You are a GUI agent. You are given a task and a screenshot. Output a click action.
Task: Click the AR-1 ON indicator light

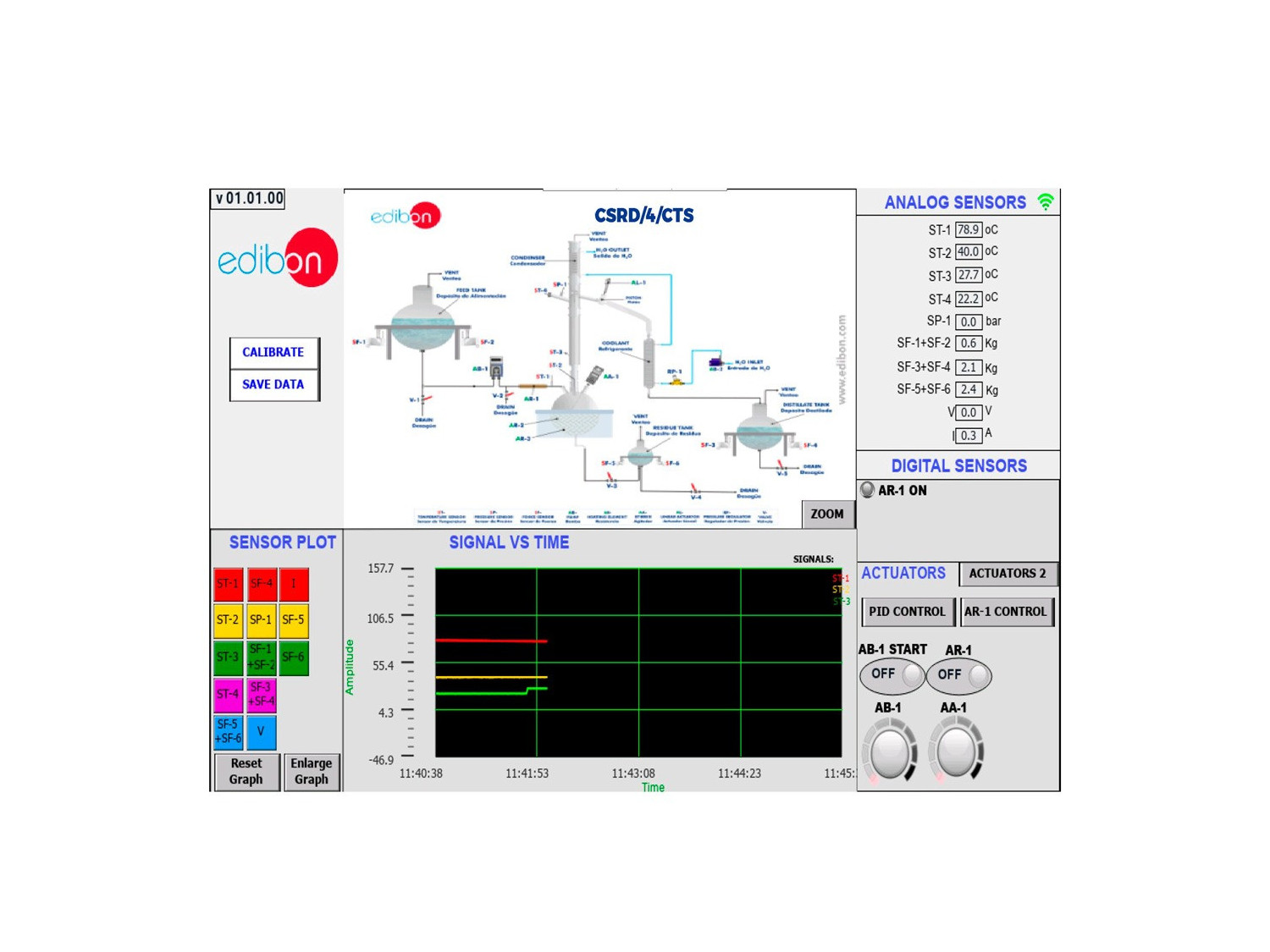pyautogui.click(x=868, y=490)
